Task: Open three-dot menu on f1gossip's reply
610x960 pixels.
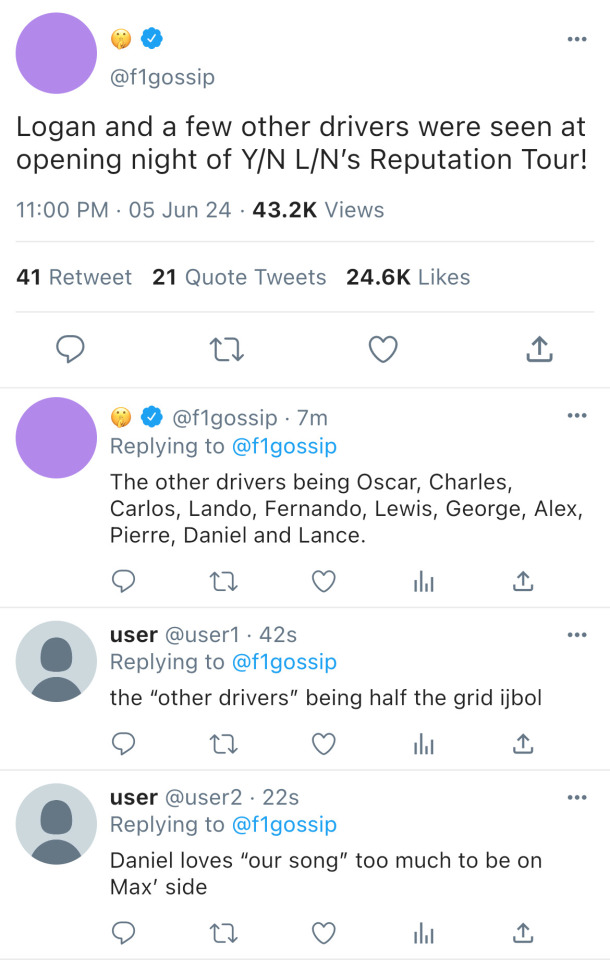Action: [576, 416]
